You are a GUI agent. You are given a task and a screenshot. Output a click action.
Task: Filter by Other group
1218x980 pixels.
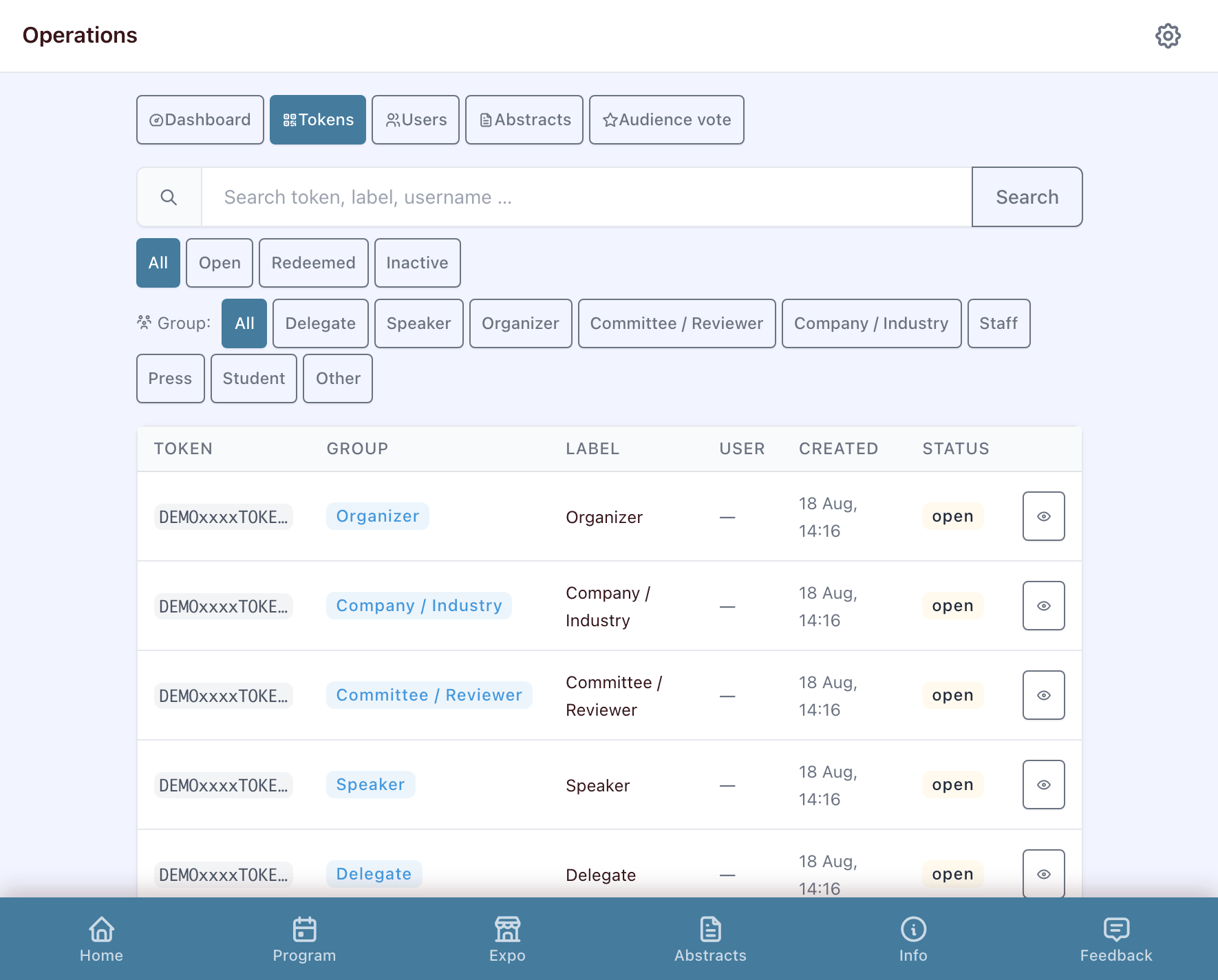(x=338, y=379)
